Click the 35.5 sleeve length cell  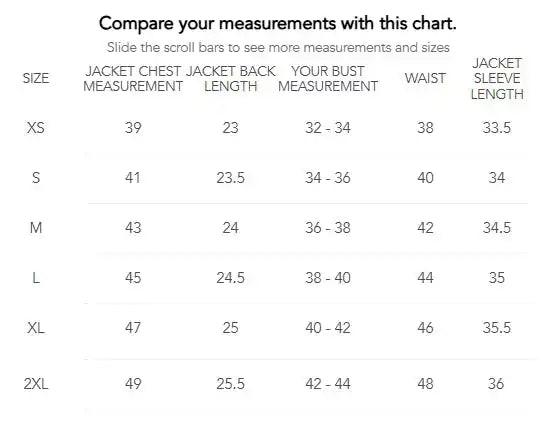pyautogui.click(x=497, y=328)
